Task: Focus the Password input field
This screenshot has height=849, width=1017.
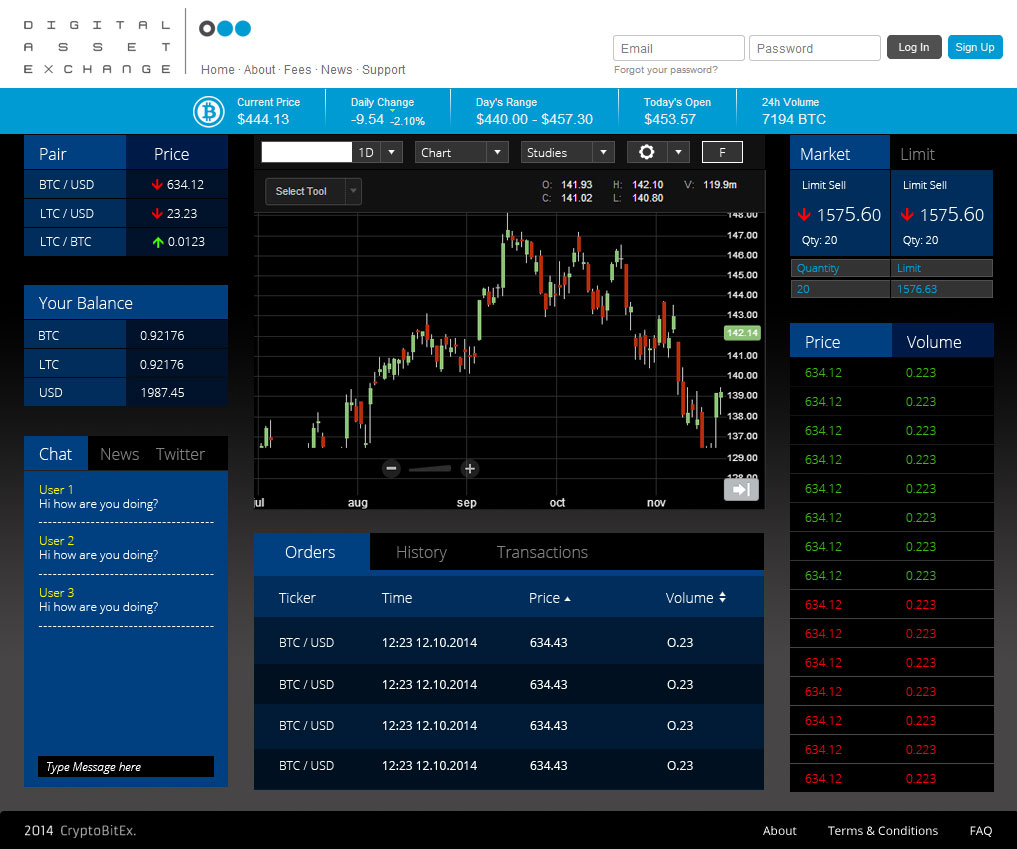Action: [x=815, y=48]
